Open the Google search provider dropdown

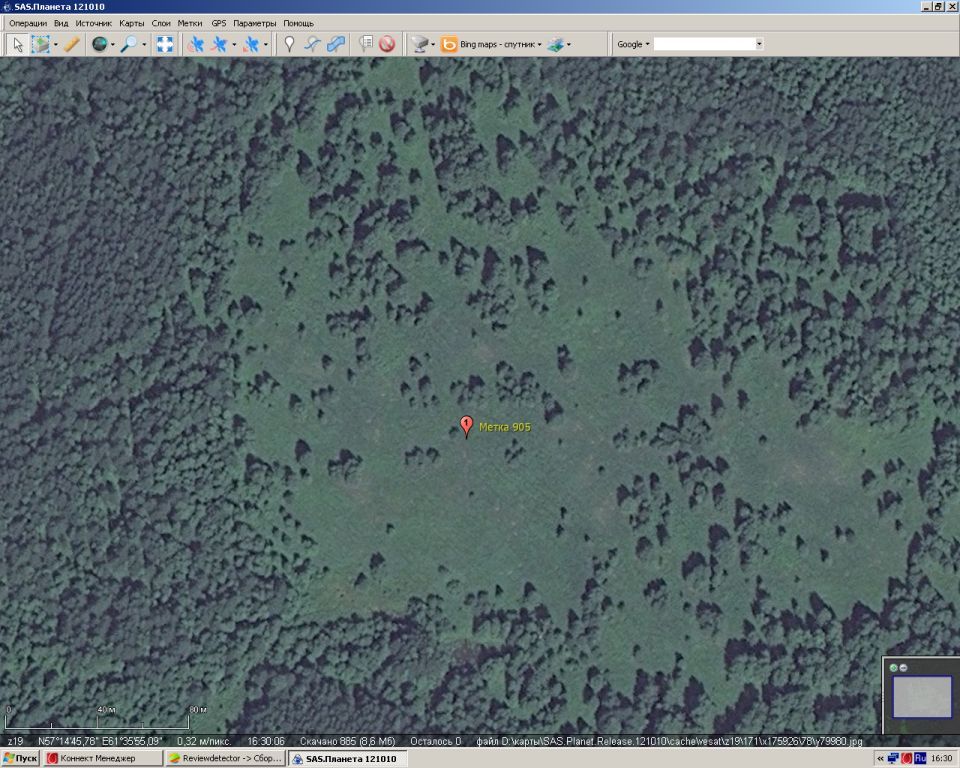[647, 44]
